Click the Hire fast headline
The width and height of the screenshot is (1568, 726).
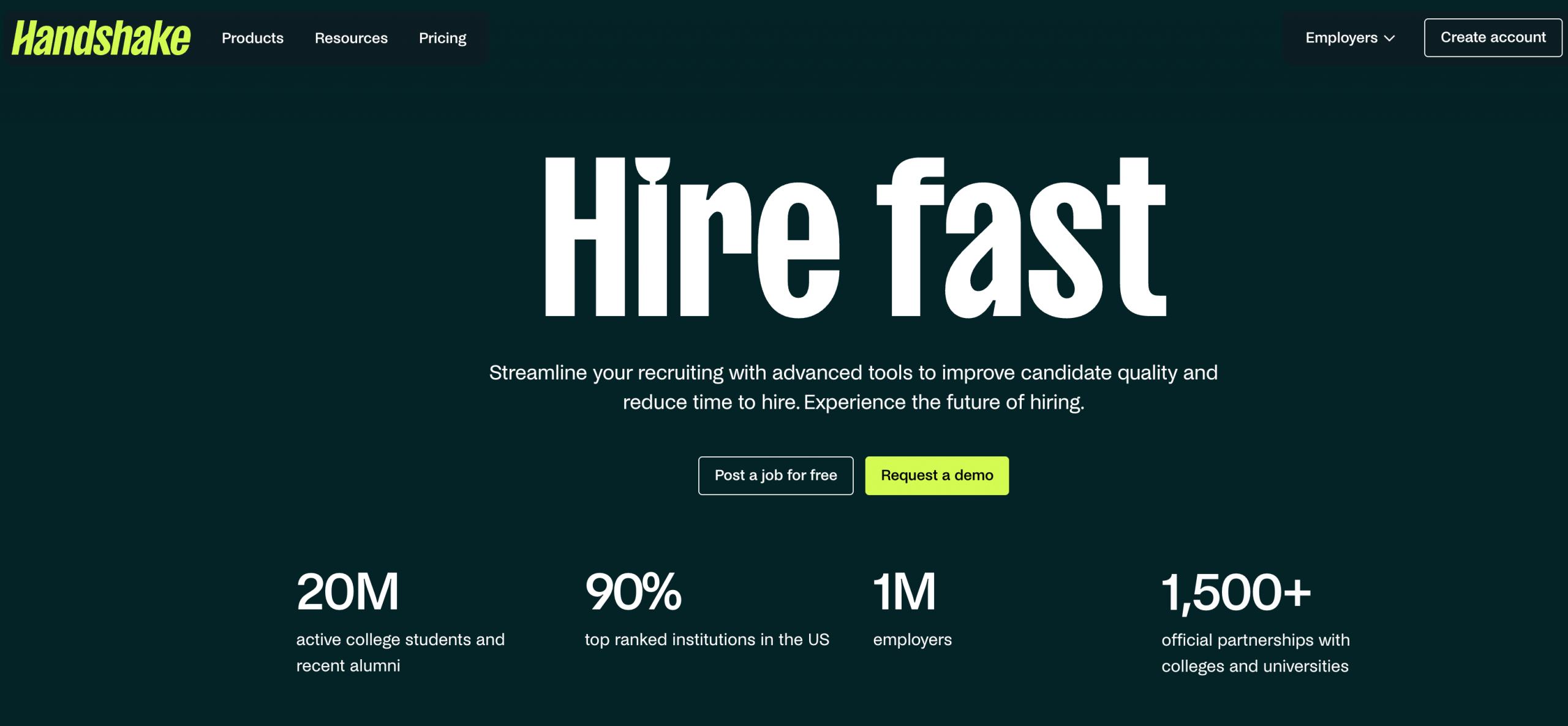tap(855, 238)
